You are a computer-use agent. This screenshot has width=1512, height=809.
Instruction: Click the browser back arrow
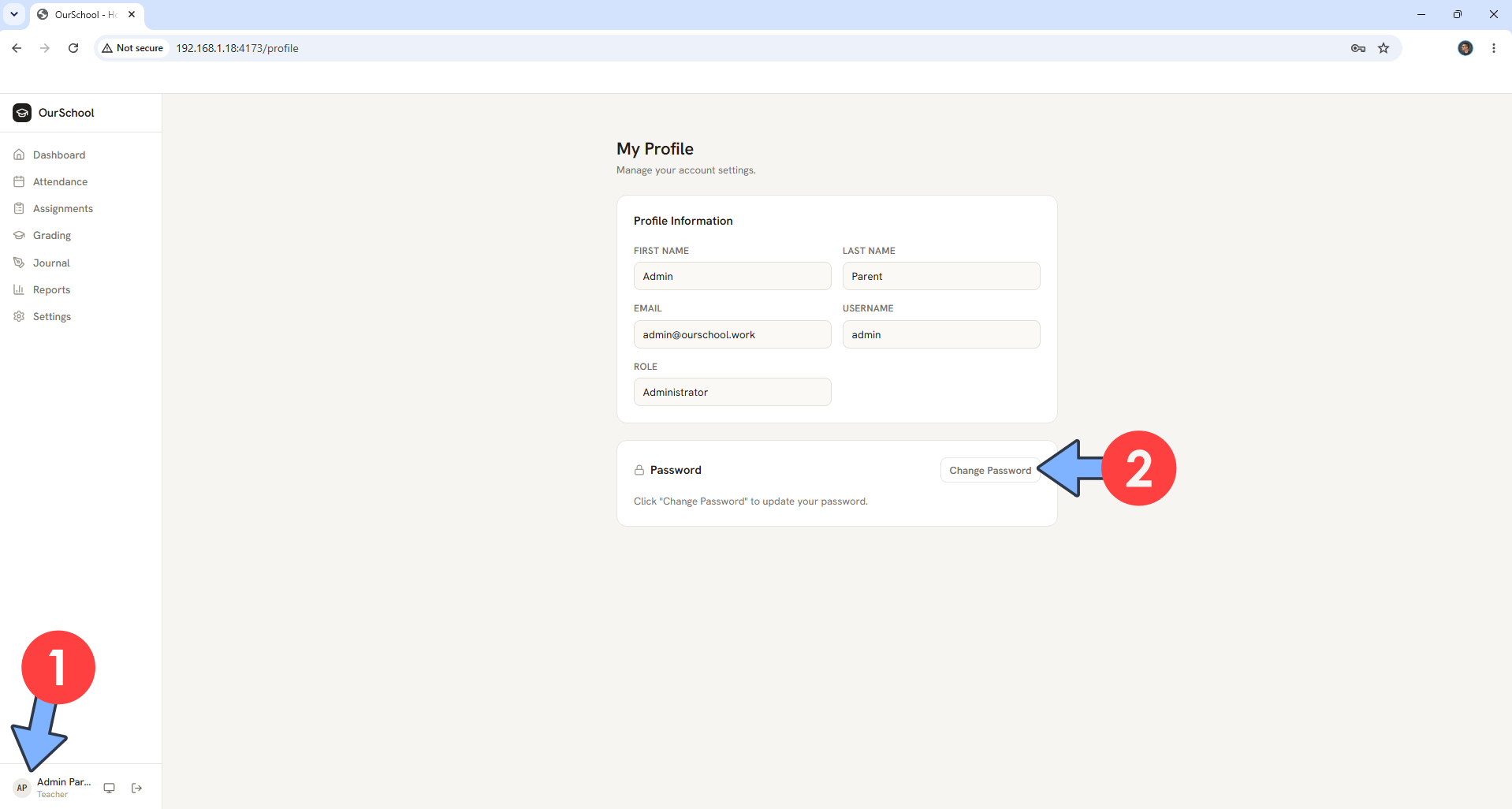click(17, 48)
